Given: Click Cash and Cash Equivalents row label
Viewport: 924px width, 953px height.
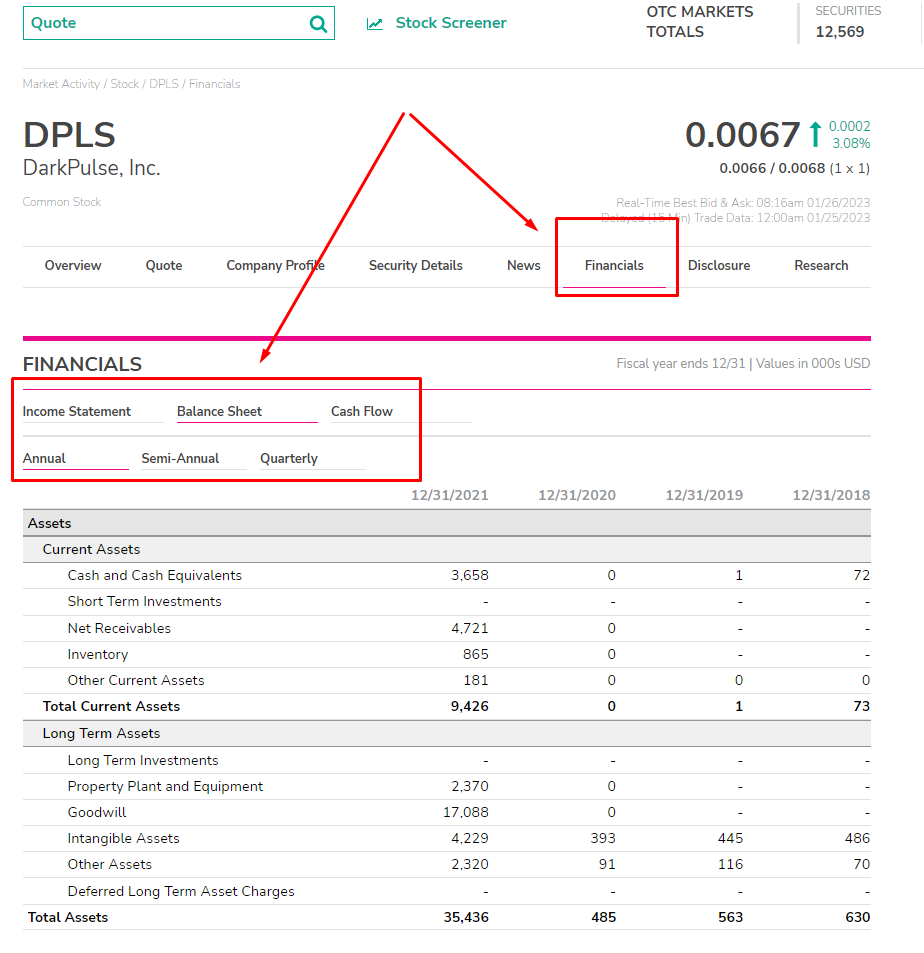Looking at the screenshot, I should [154, 576].
